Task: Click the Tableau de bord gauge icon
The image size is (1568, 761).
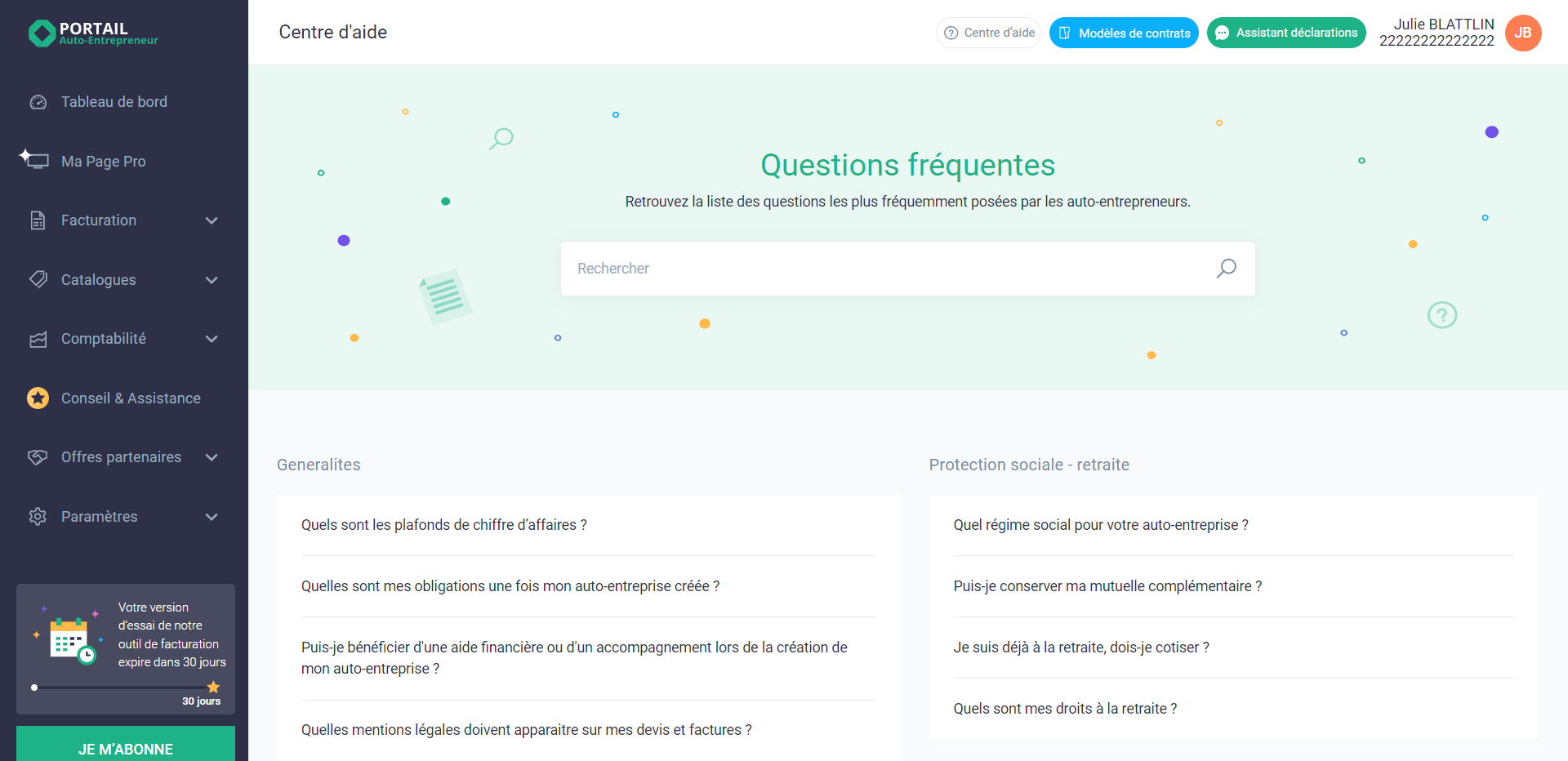Action: coord(38,102)
